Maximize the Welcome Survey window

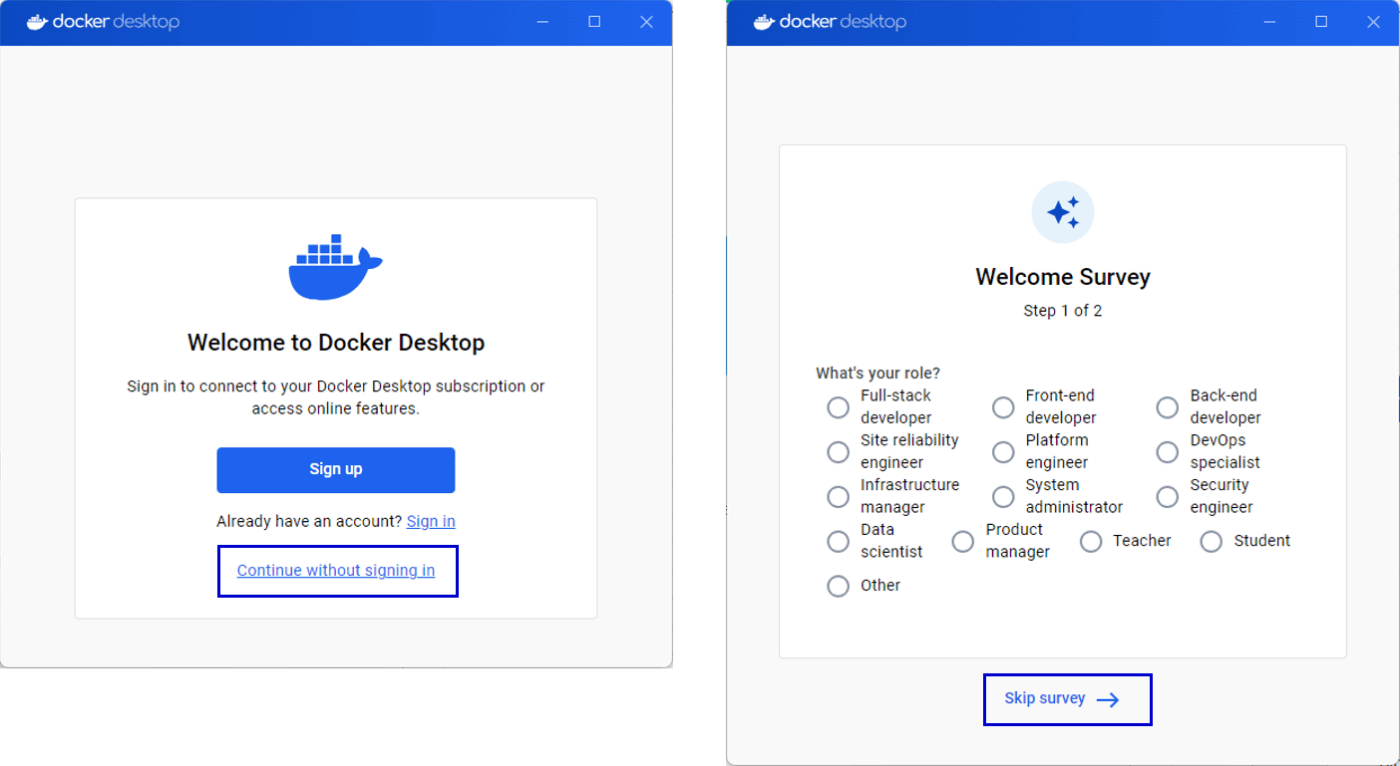[x=1321, y=22]
